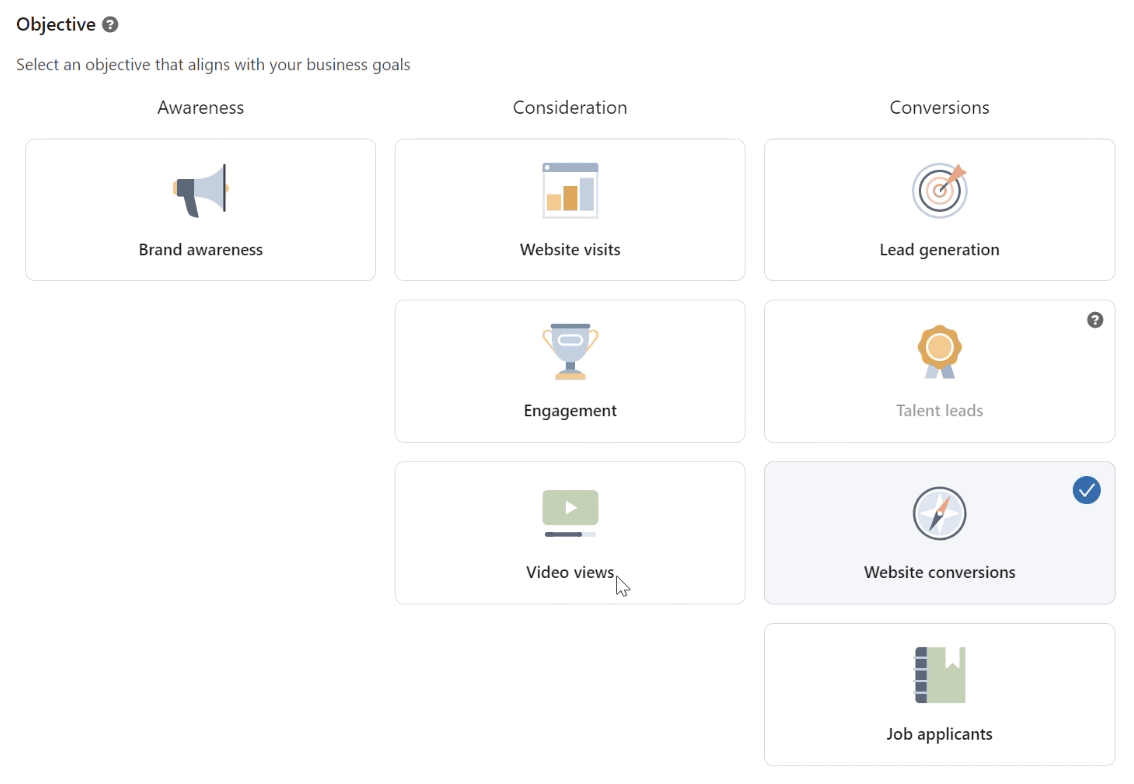Select the Video views label

(x=570, y=572)
